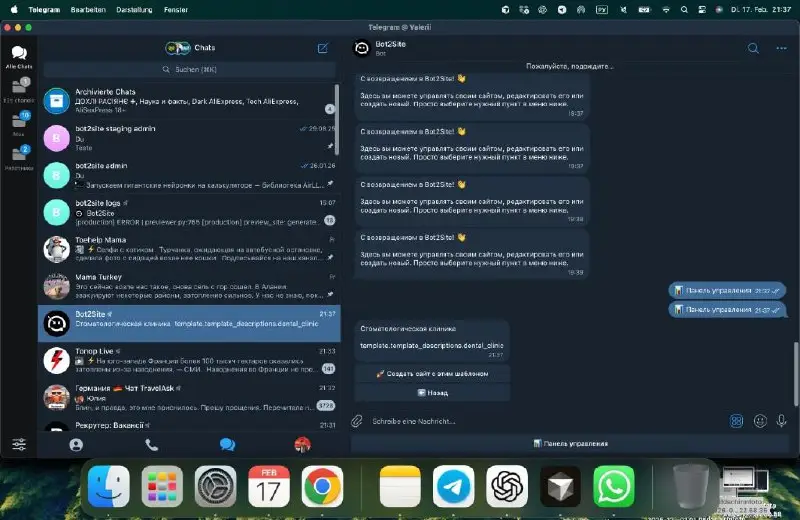The width and height of the screenshot is (800, 520).
Task: Click the compose new message icon
Action: pyautogui.click(x=322, y=48)
